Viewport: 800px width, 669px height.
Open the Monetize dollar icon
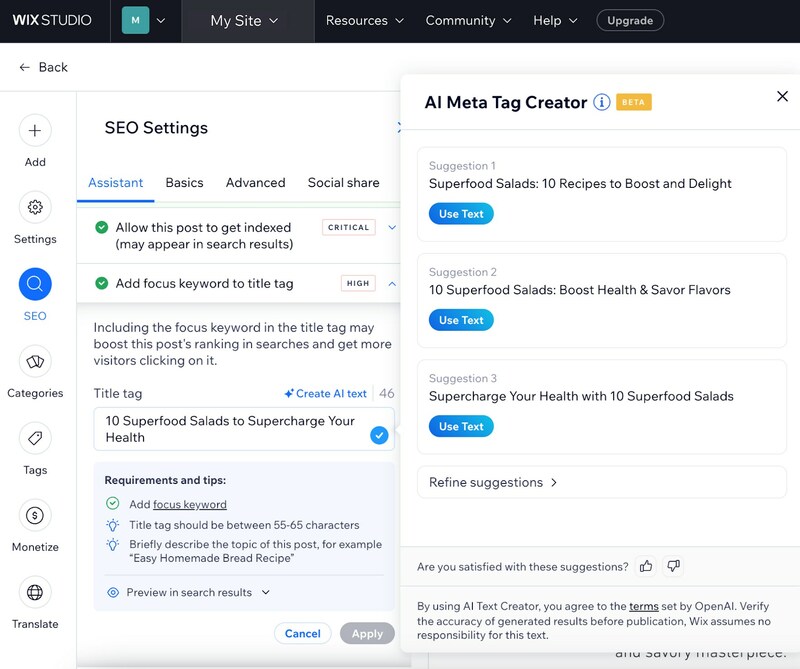(x=35, y=515)
